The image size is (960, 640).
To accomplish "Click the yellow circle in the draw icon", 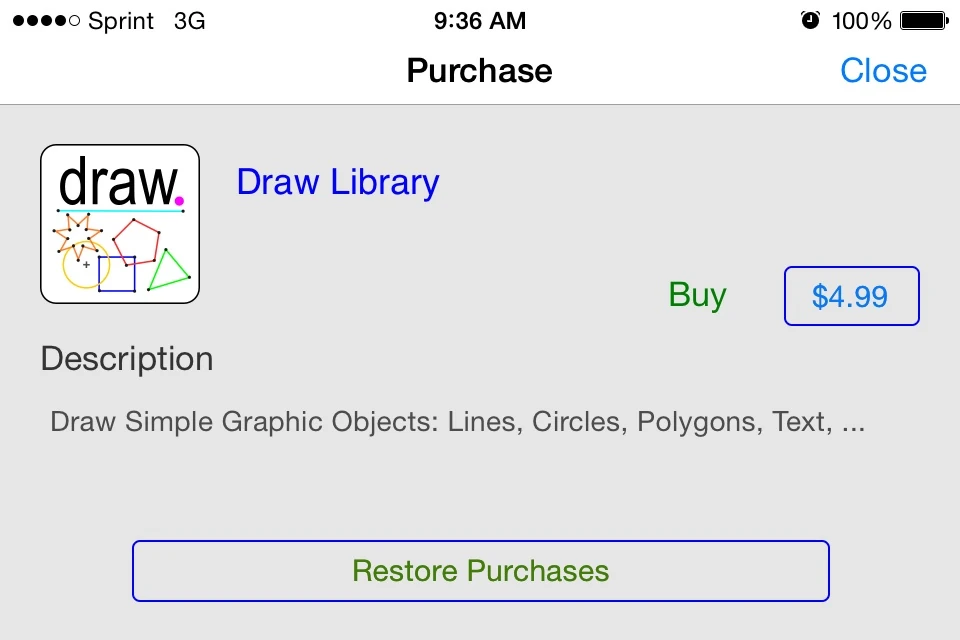I will (84, 266).
